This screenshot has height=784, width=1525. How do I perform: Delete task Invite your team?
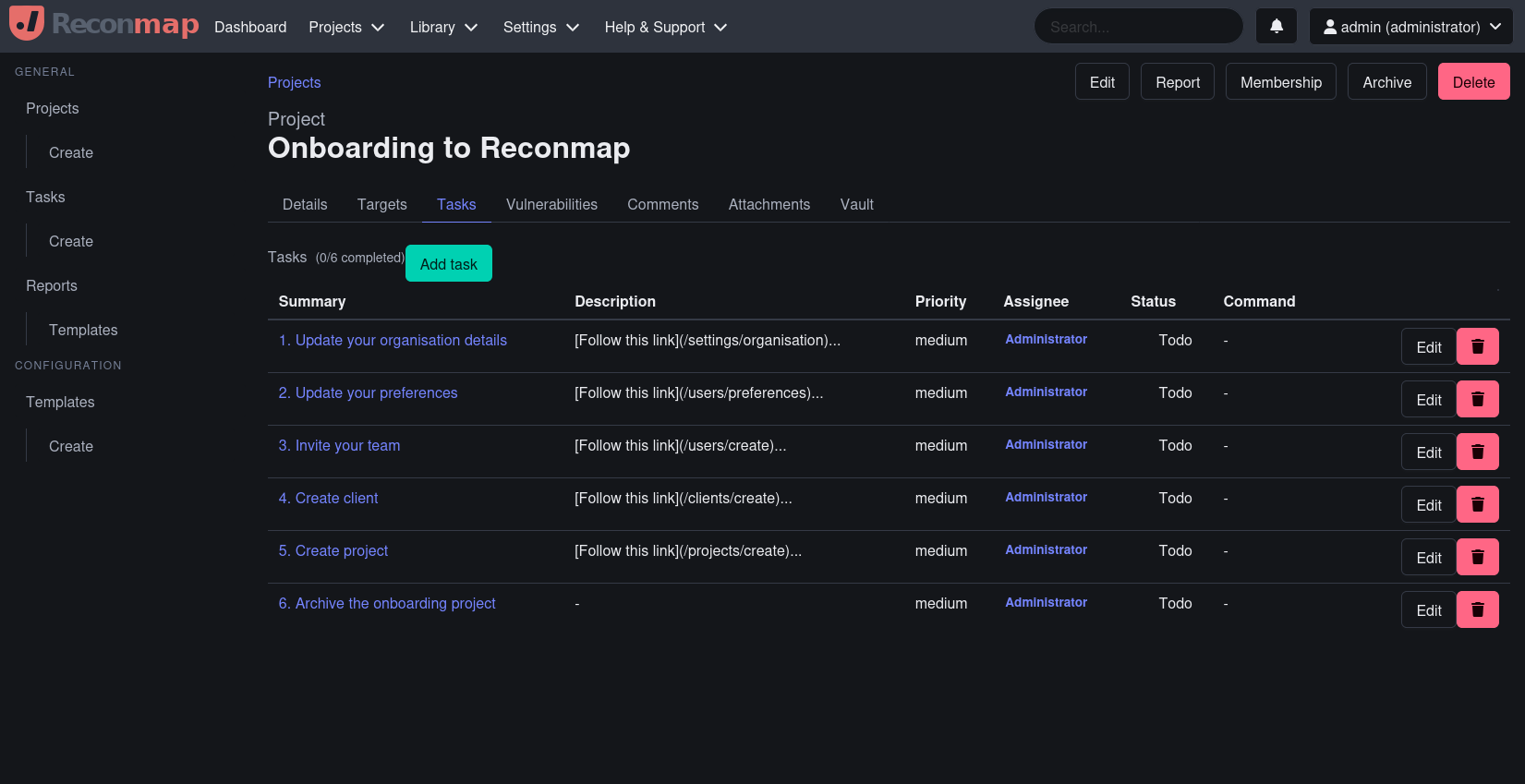click(1478, 452)
